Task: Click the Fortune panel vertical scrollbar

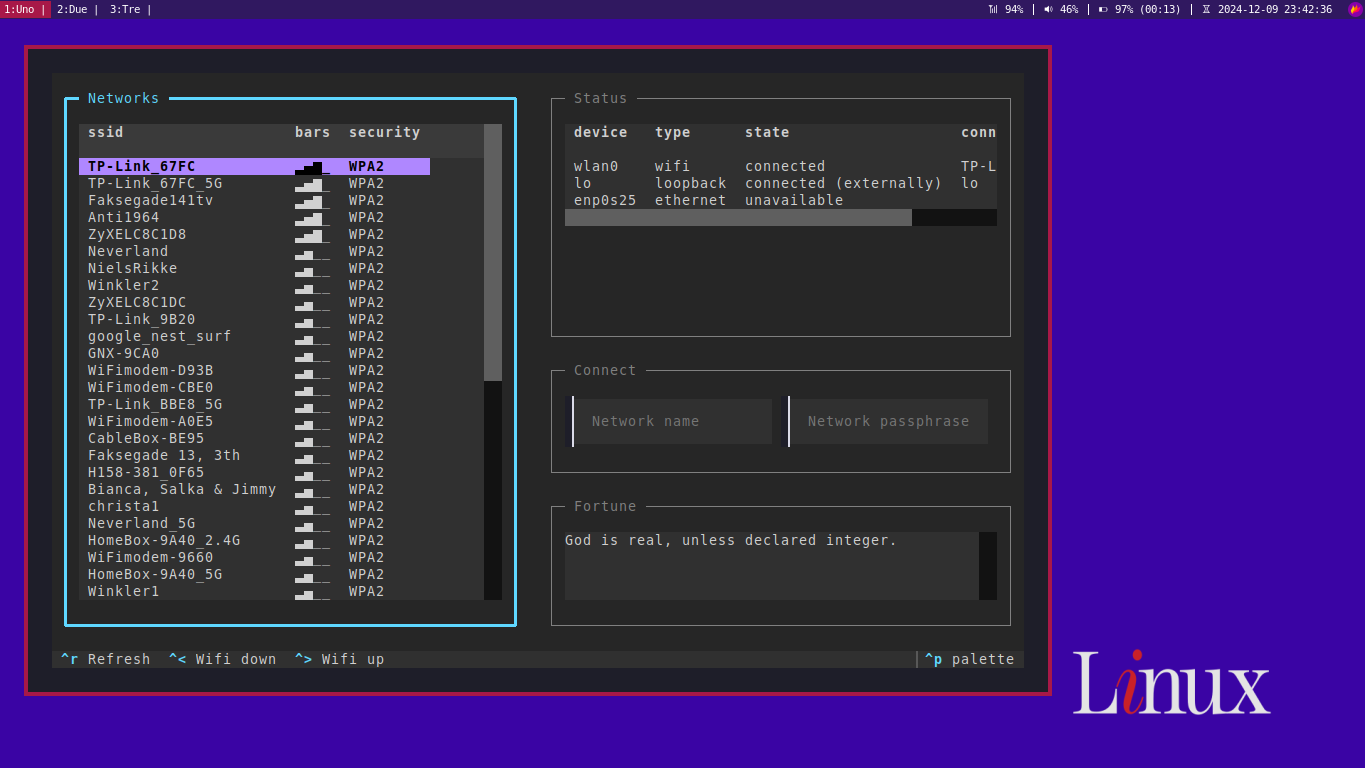Action: [x=988, y=566]
